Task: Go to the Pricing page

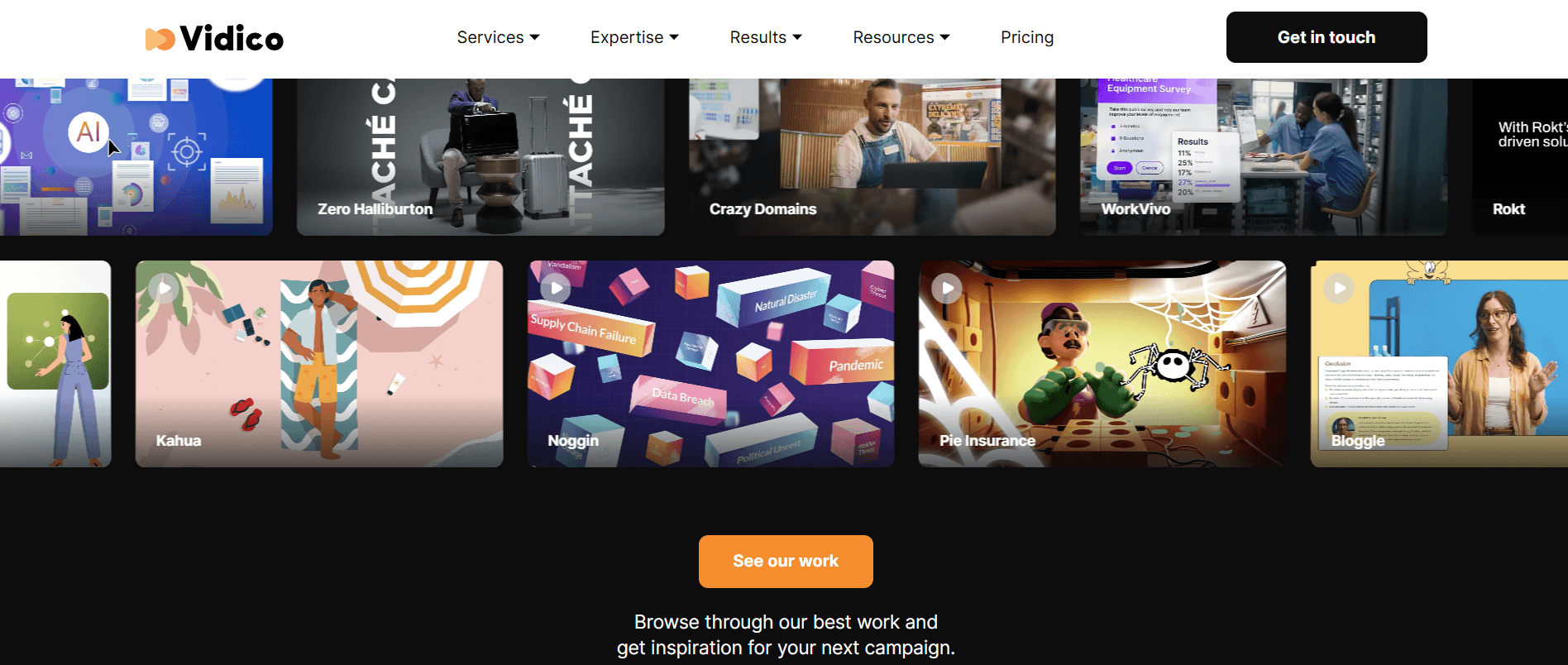Action: click(x=1027, y=37)
